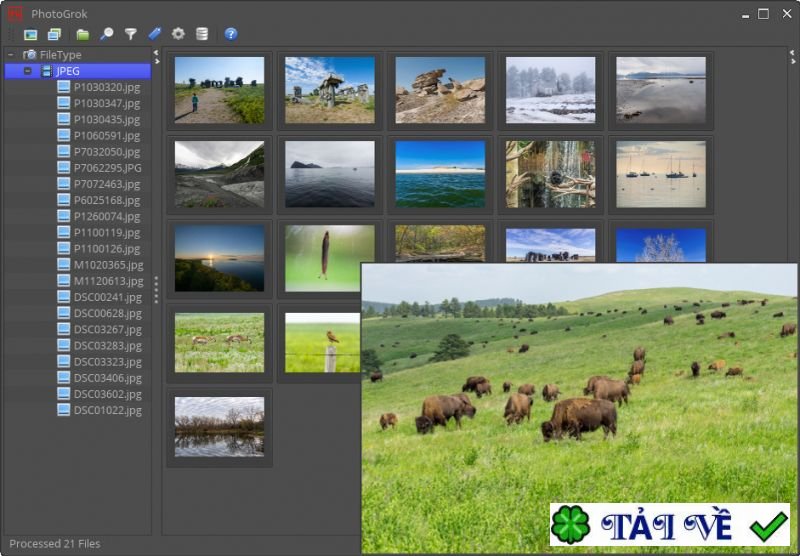Viewport: 800px width, 556px height.
Task: Click the snowy winter trees thumbnail
Action: pyautogui.click(x=550, y=90)
